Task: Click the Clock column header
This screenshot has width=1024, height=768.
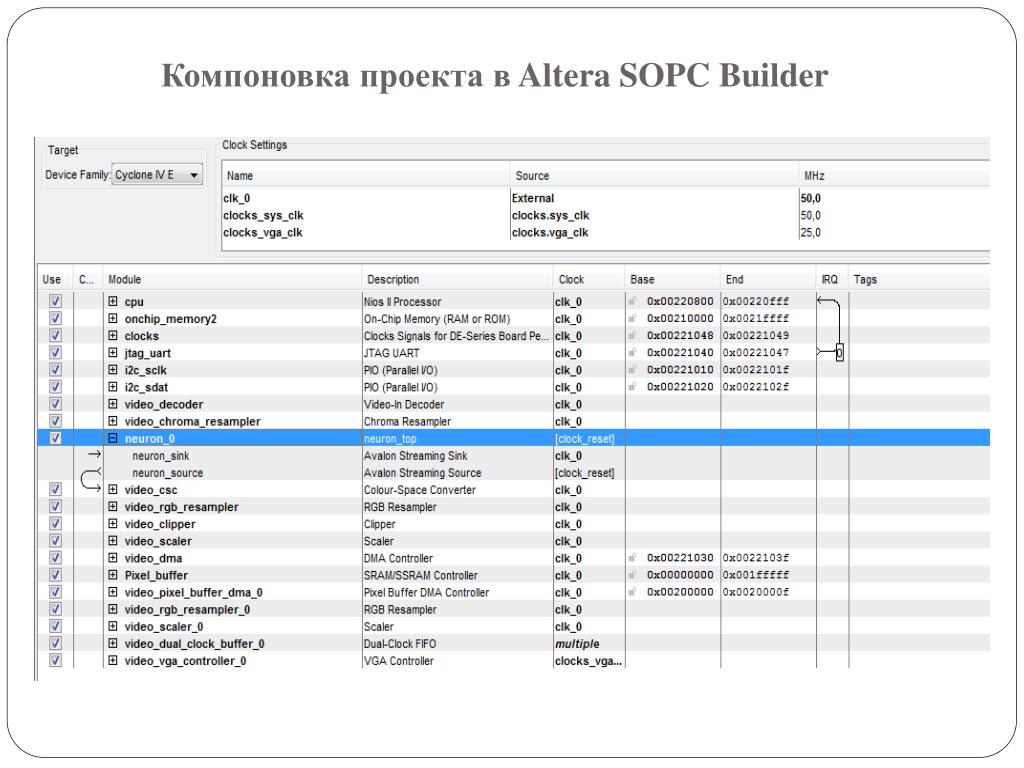Action: coord(589,280)
